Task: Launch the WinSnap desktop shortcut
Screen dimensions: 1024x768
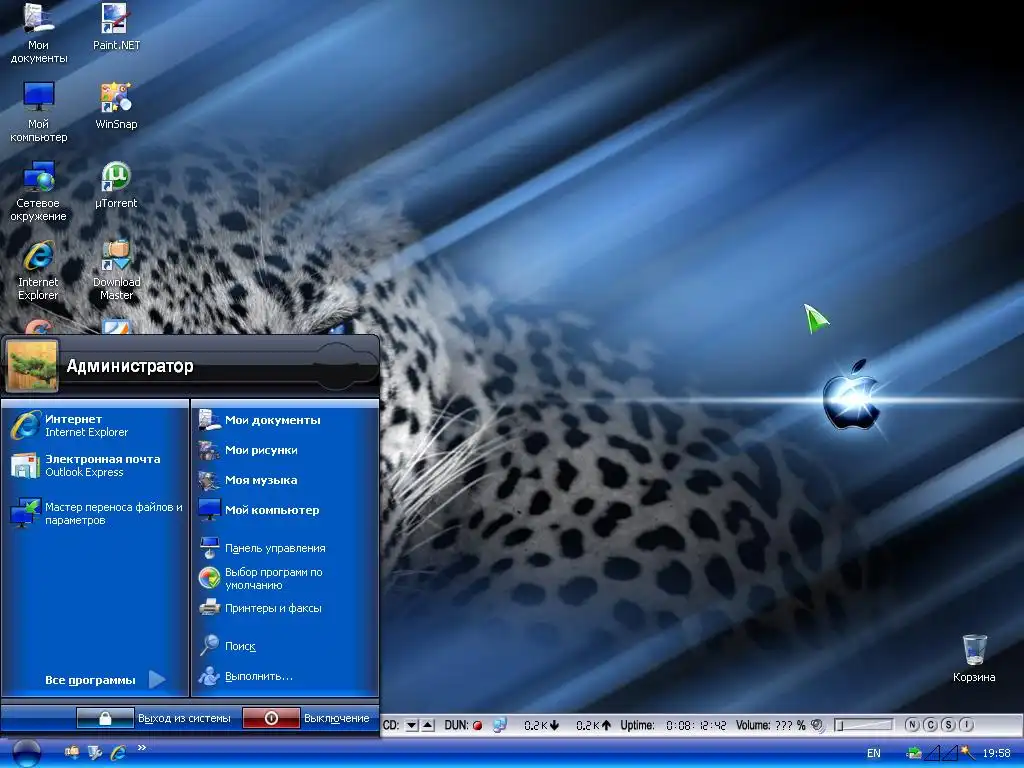Action: [x=116, y=106]
